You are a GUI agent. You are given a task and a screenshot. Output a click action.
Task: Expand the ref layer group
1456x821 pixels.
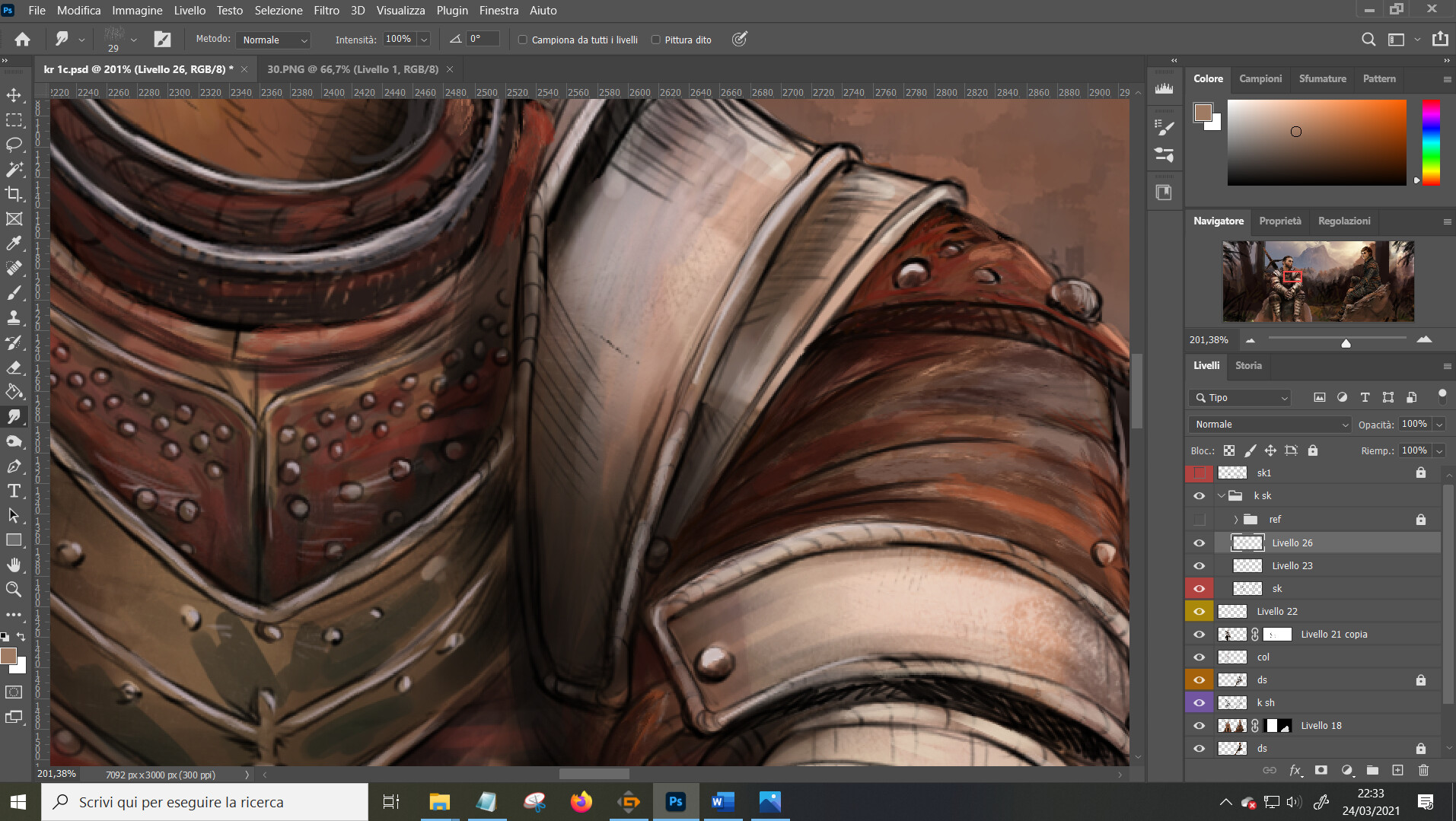[1235, 520]
